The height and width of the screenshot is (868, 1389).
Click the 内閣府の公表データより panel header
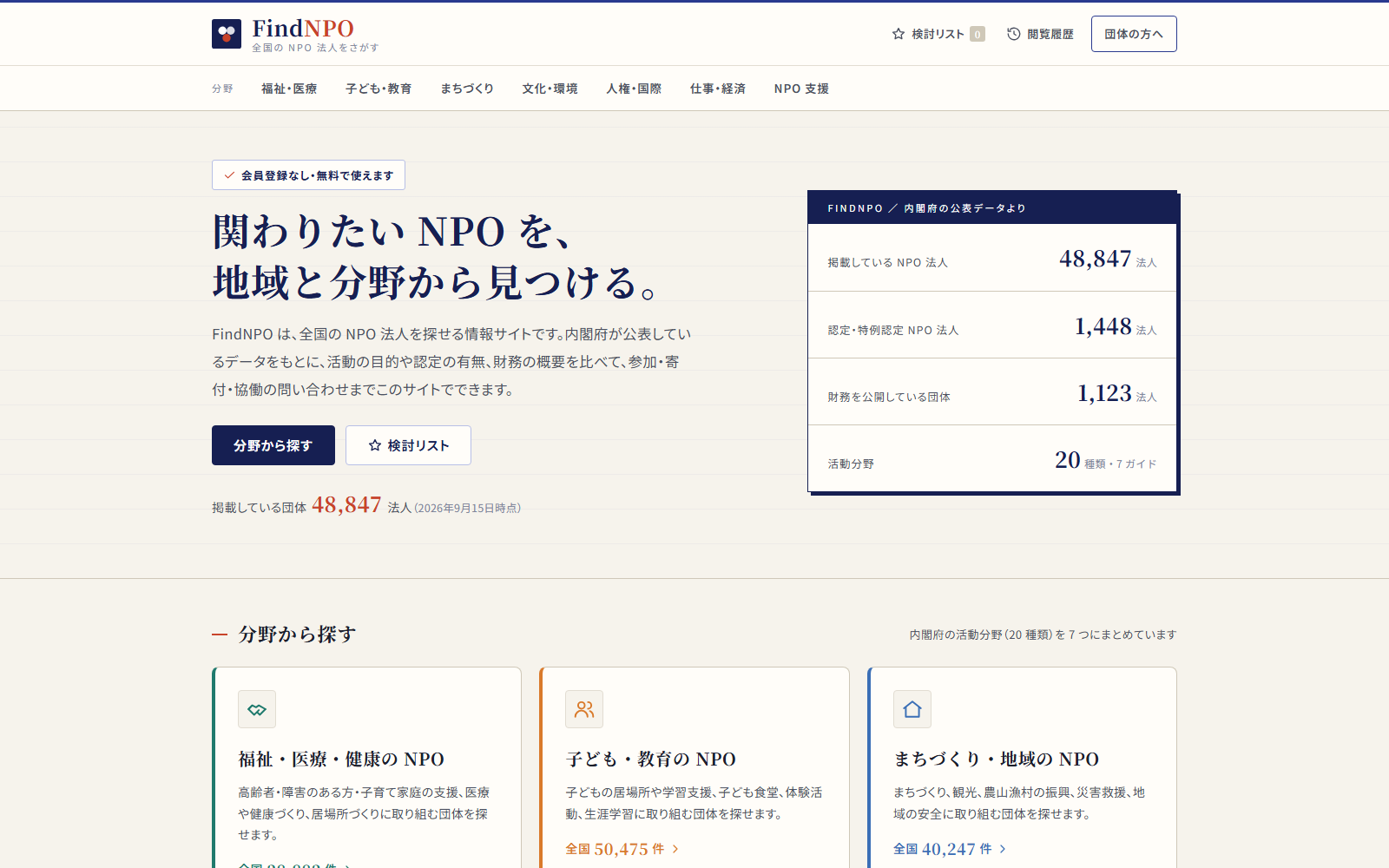click(x=992, y=208)
